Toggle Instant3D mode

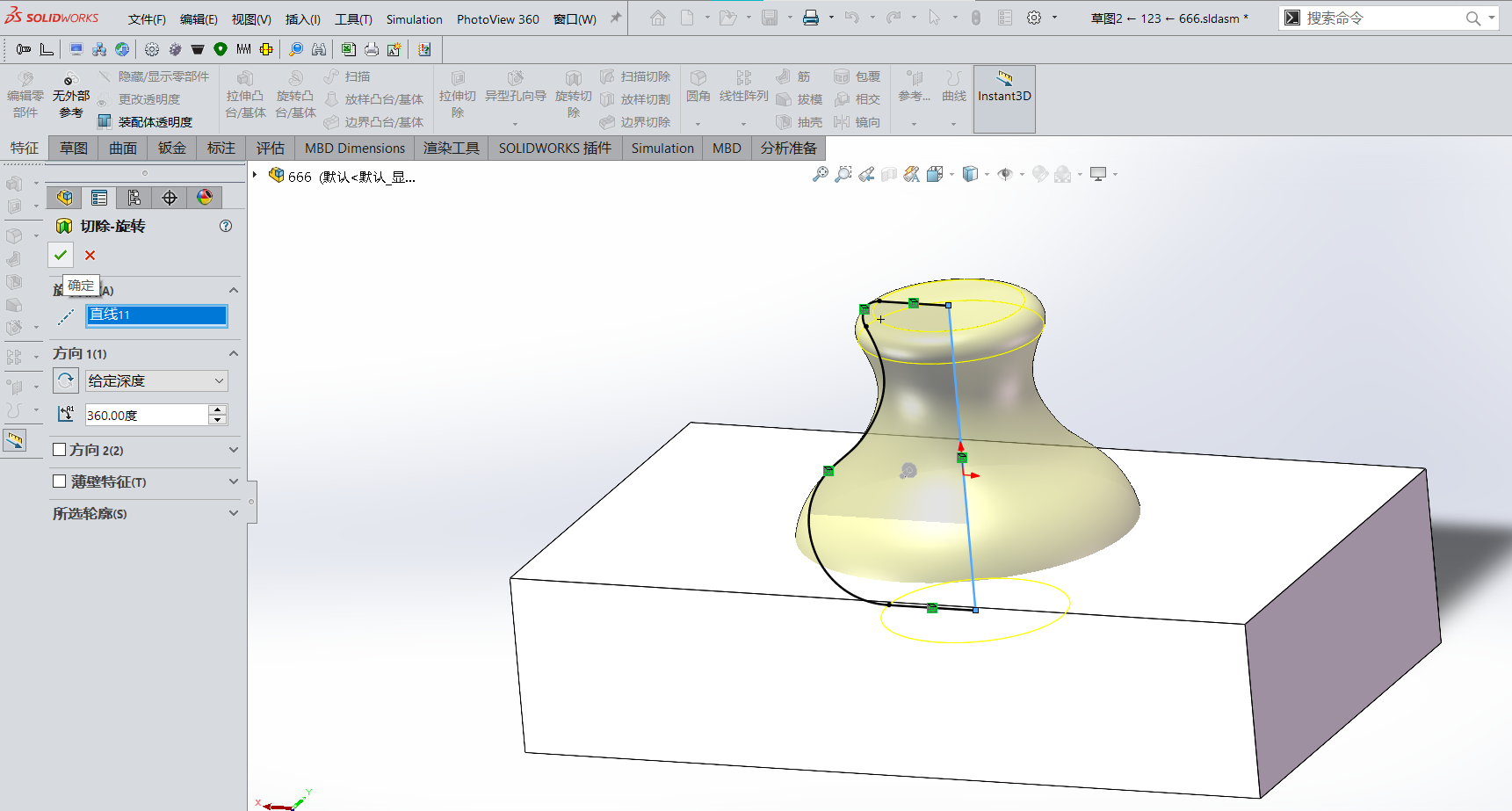click(x=1003, y=95)
